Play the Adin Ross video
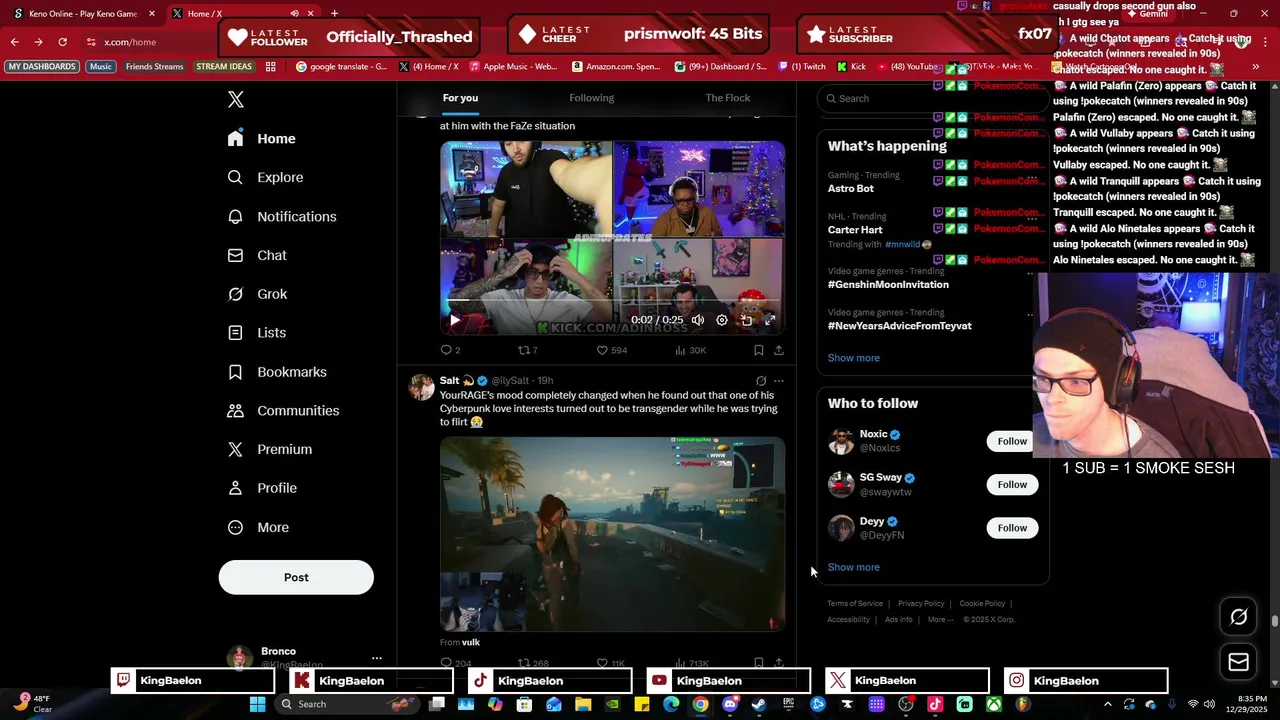The width and height of the screenshot is (1280, 720). point(454,320)
